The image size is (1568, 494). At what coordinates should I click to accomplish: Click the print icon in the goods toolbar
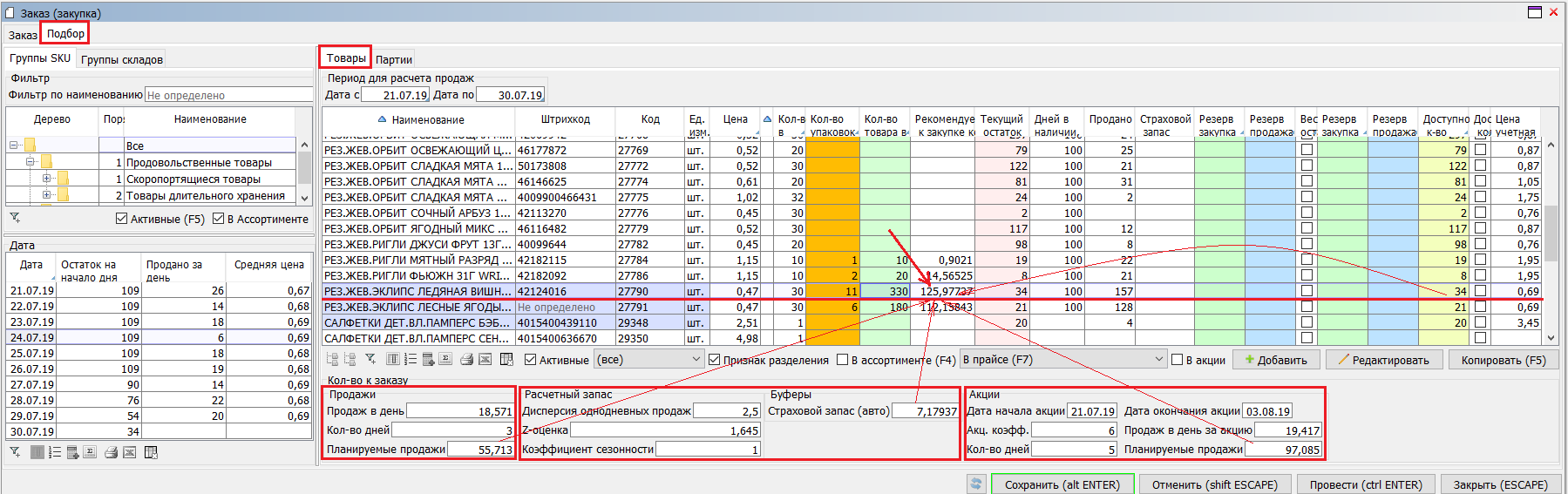(466, 359)
